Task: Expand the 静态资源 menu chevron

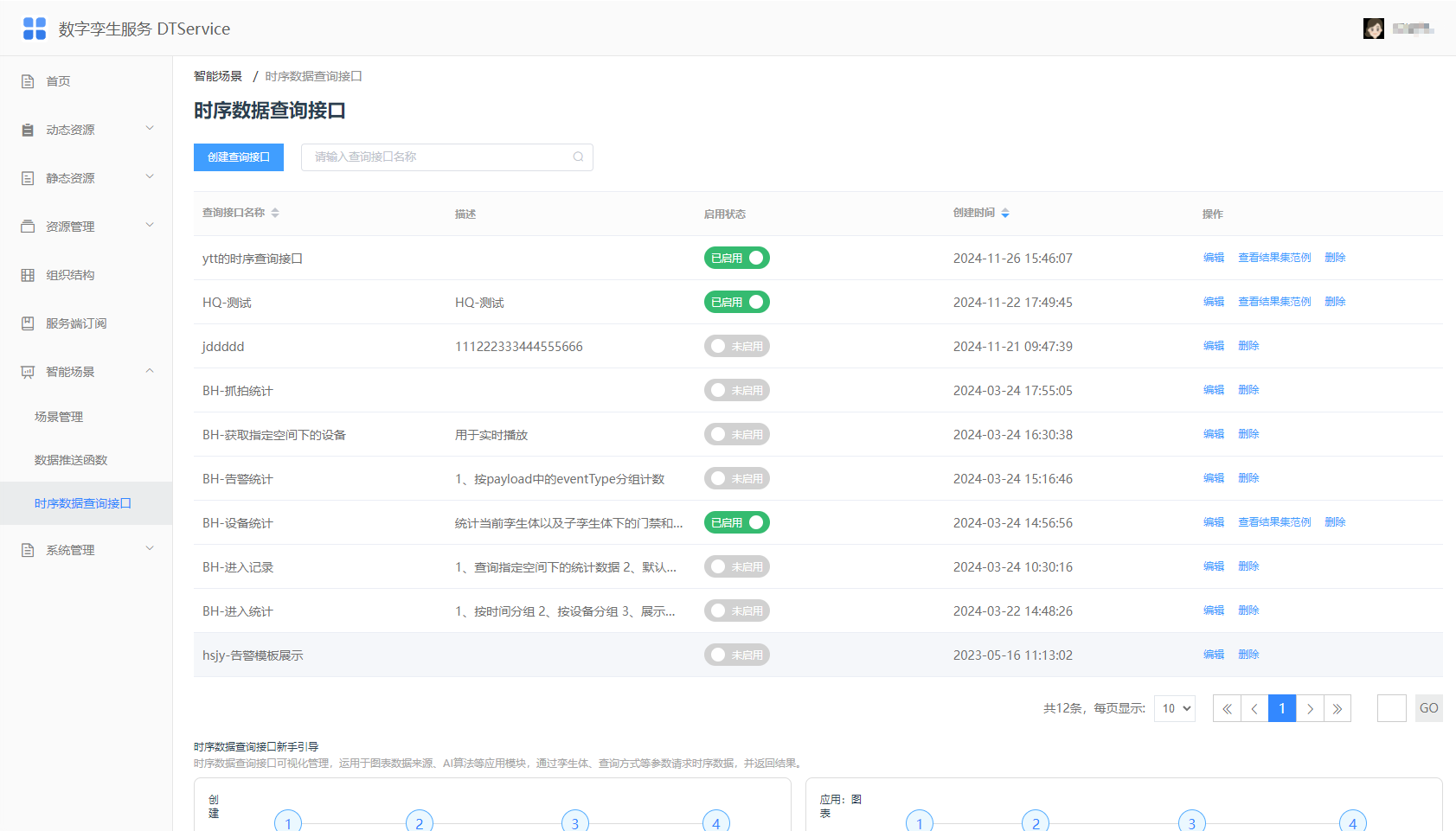Action: click(150, 177)
